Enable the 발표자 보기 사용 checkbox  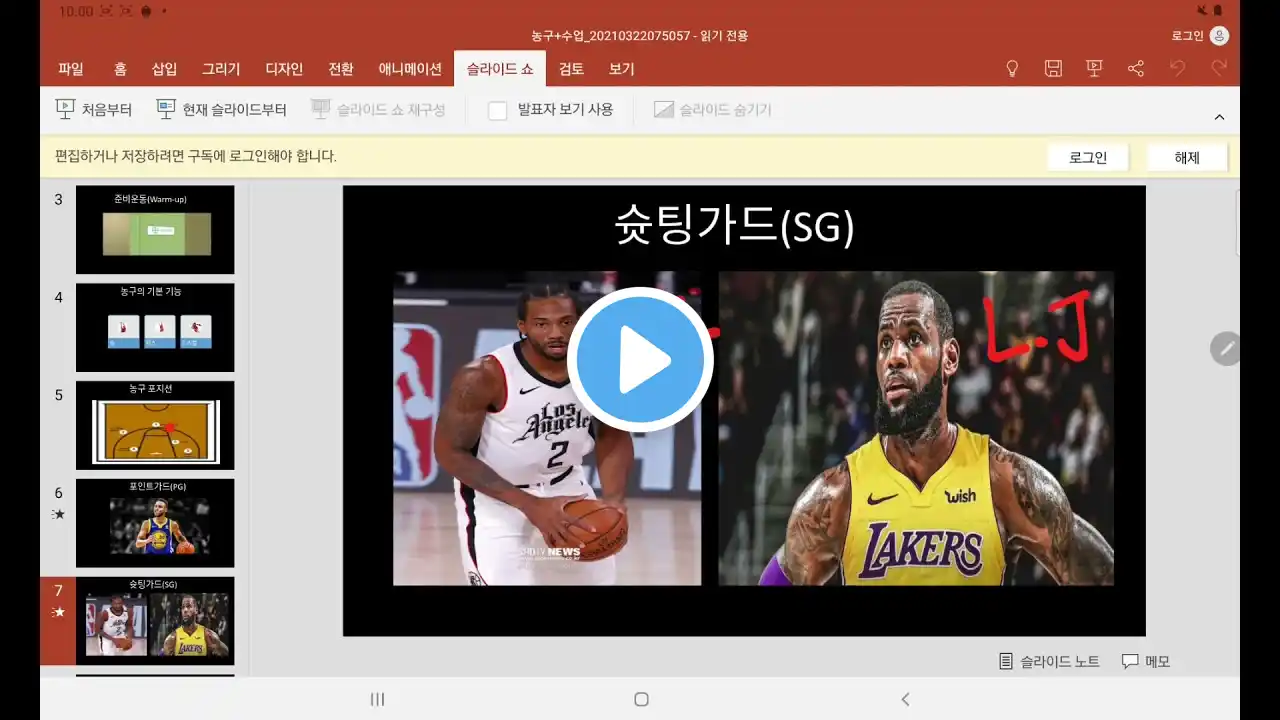point(498,110)
